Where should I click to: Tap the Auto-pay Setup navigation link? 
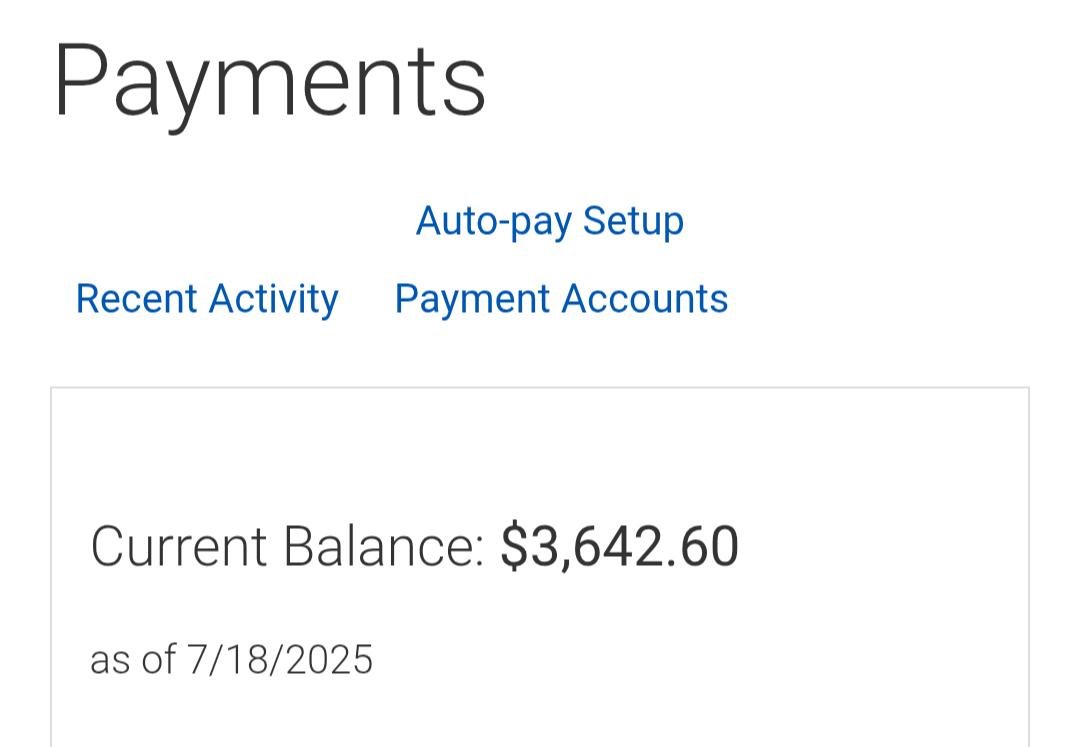(549, 221)
